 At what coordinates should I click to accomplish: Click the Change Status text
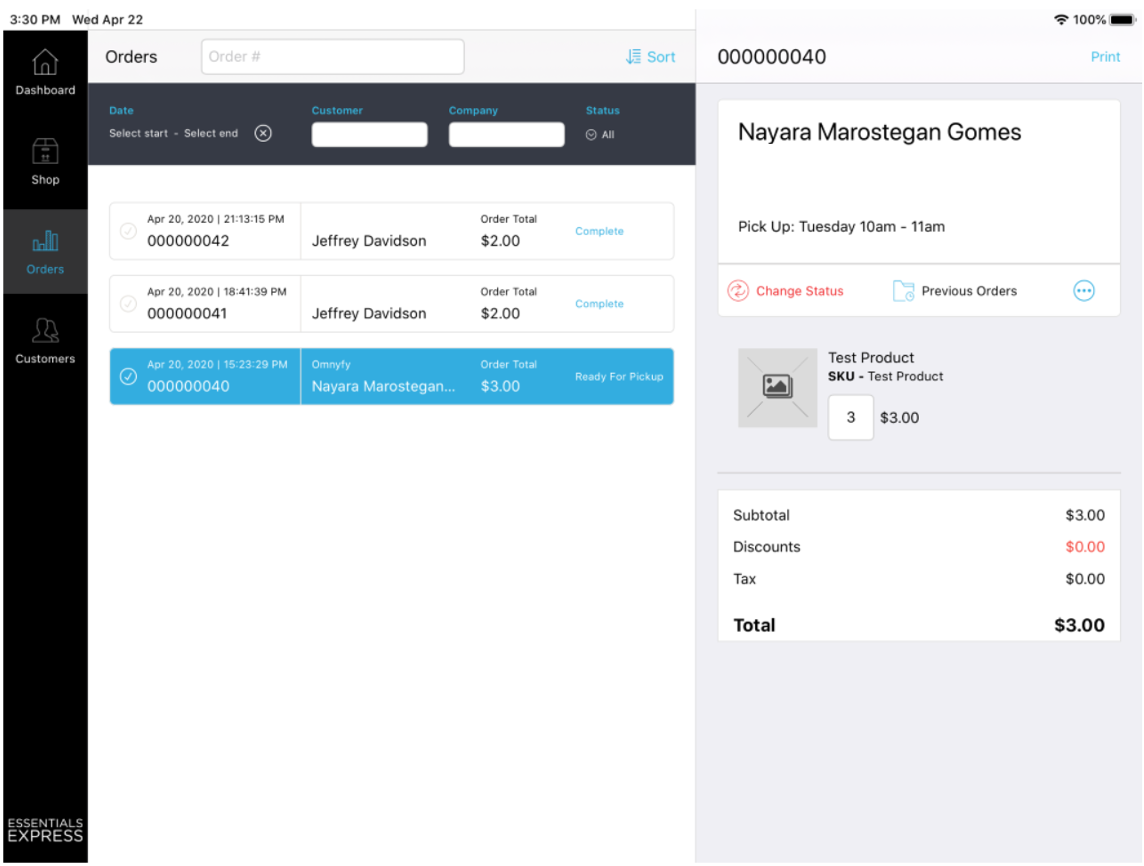[800, 291]
